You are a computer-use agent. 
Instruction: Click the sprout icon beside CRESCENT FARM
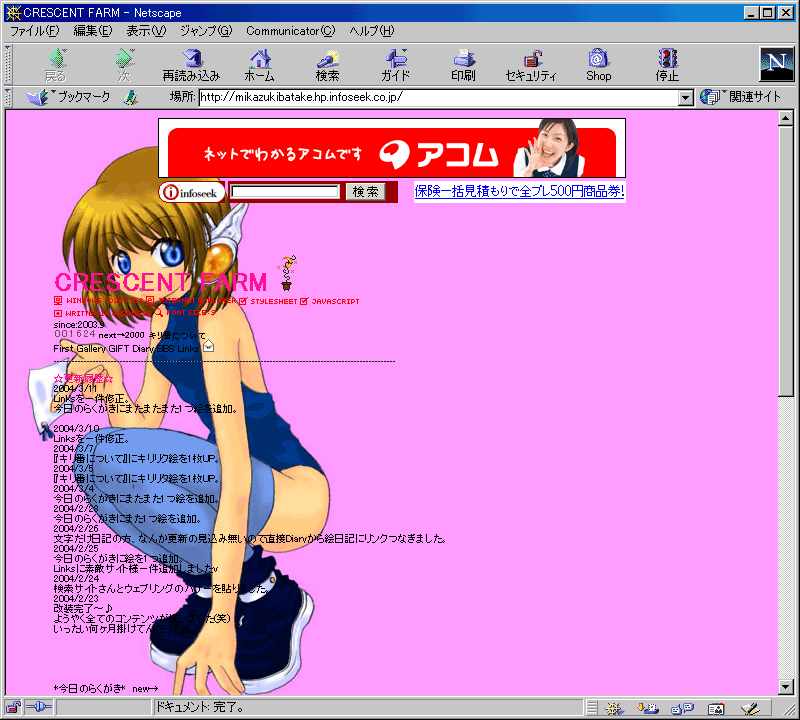click(287, 273)
